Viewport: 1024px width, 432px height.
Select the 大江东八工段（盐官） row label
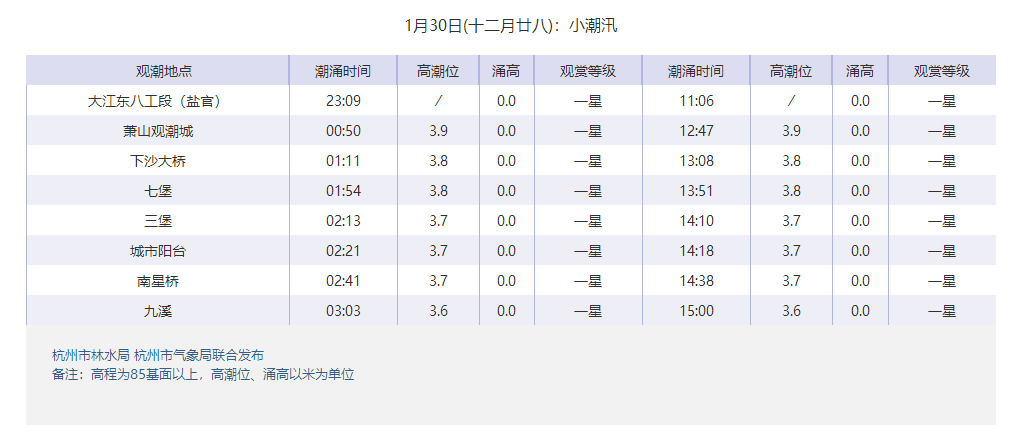[157, 101]
